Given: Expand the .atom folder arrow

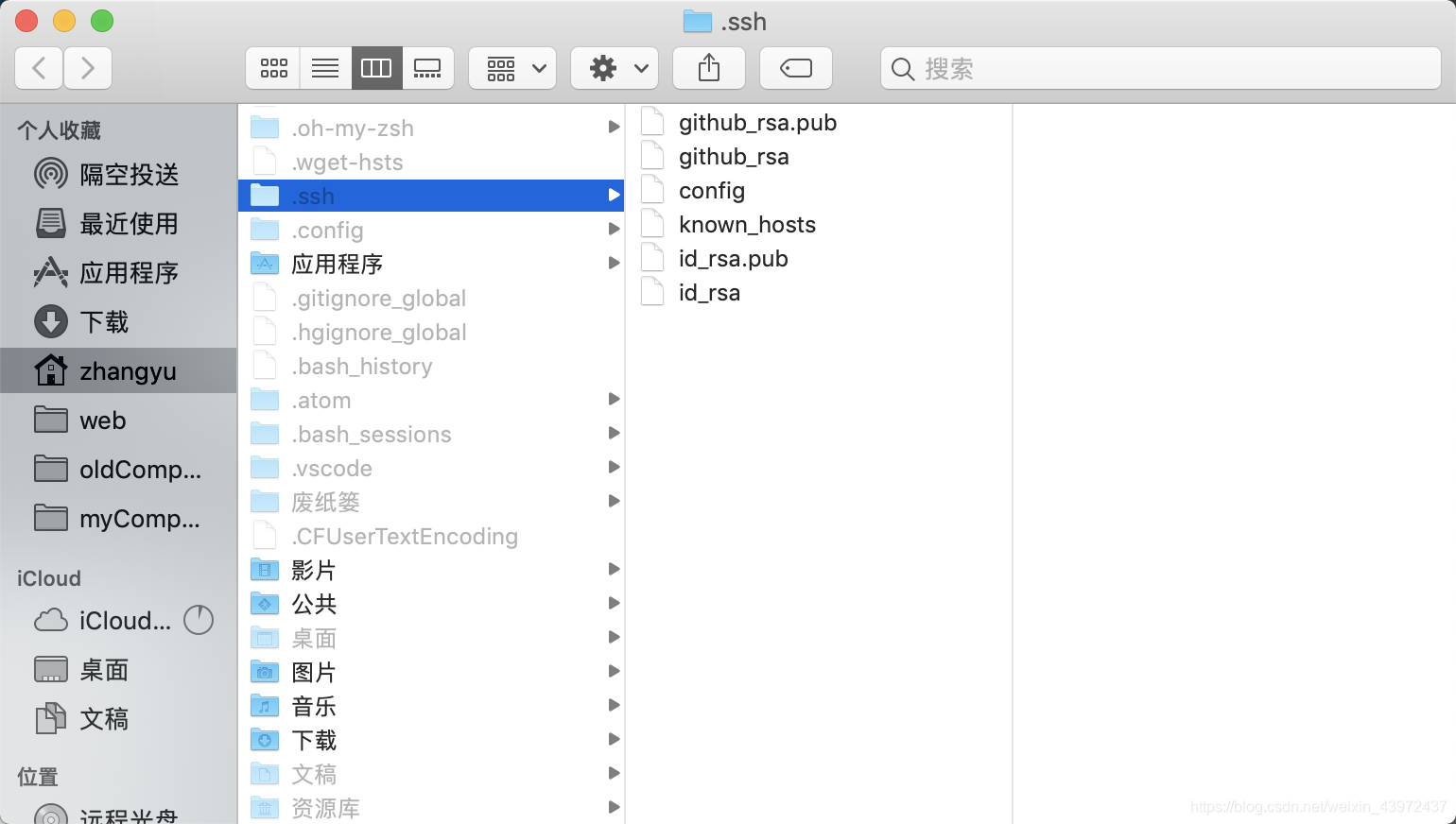Looking at the screenshot, I should pos(614,400).
